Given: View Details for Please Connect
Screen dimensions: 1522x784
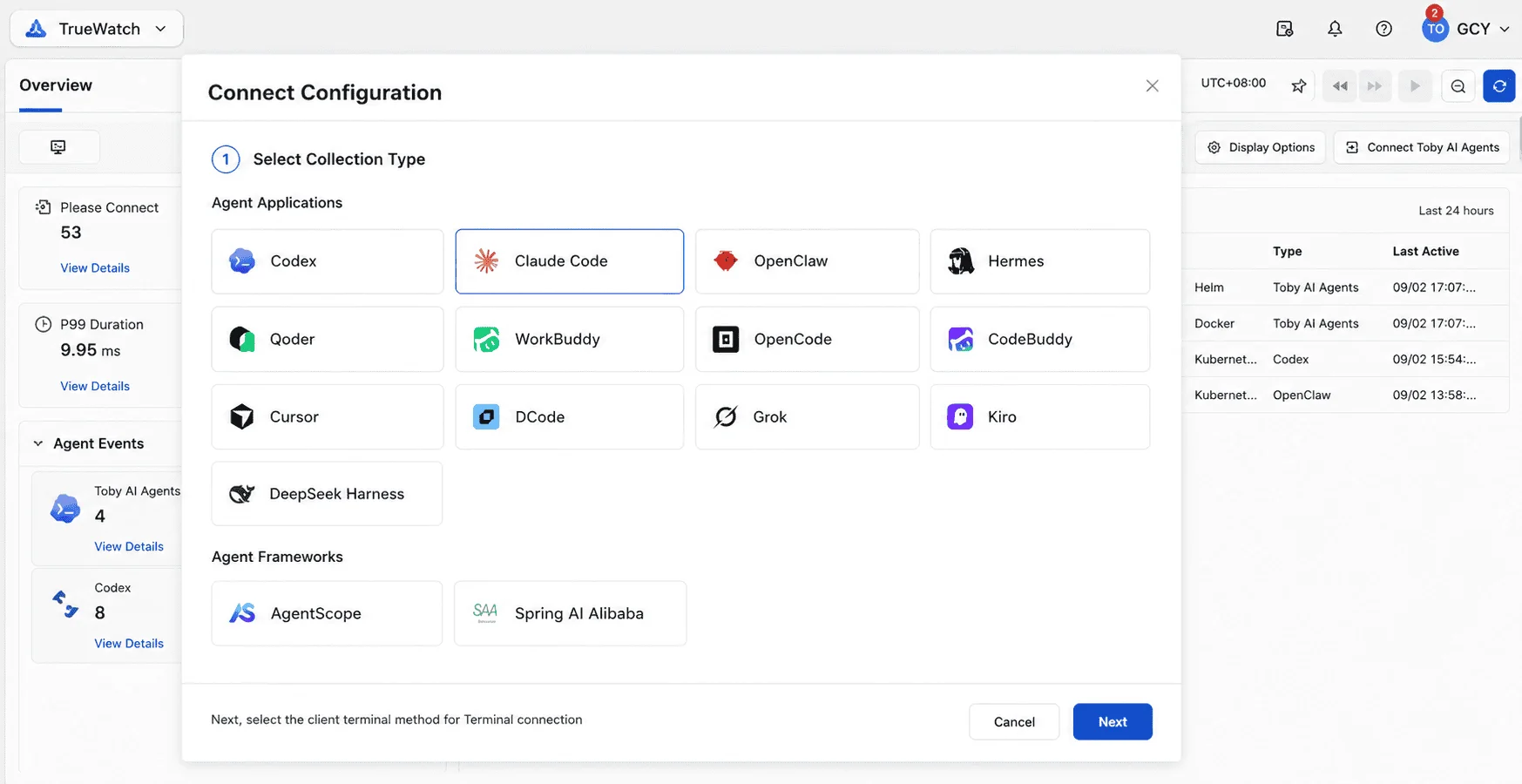Looking at the screenshot, I should point(95,268).
